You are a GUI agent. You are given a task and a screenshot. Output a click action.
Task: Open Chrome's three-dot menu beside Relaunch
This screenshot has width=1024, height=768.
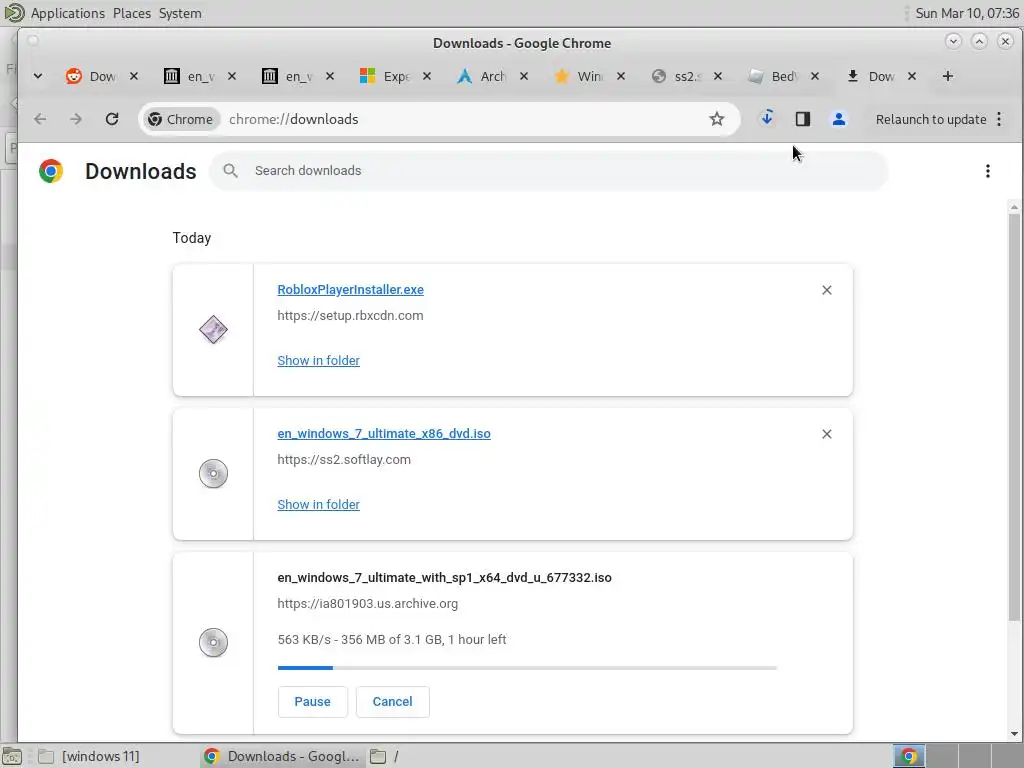(x=999, y=119)
